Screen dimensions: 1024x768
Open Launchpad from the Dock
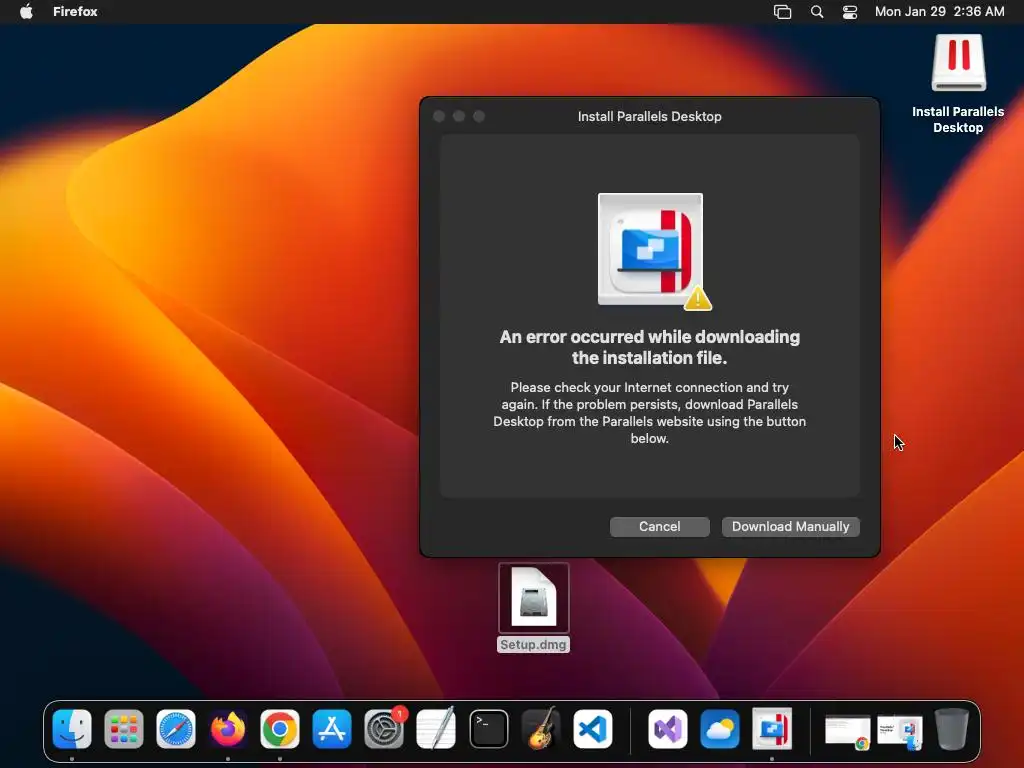click(x=123, y=729)
